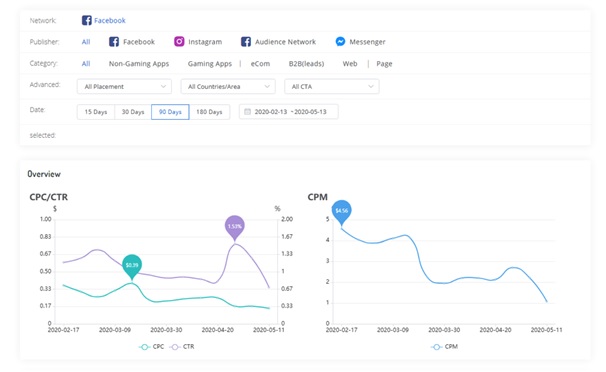Image resolution: width=606 pixels, height=372 pixels.
Task: Select Non-Gaming Apps category
Action: pyautogui.click(x=139, y=64)
